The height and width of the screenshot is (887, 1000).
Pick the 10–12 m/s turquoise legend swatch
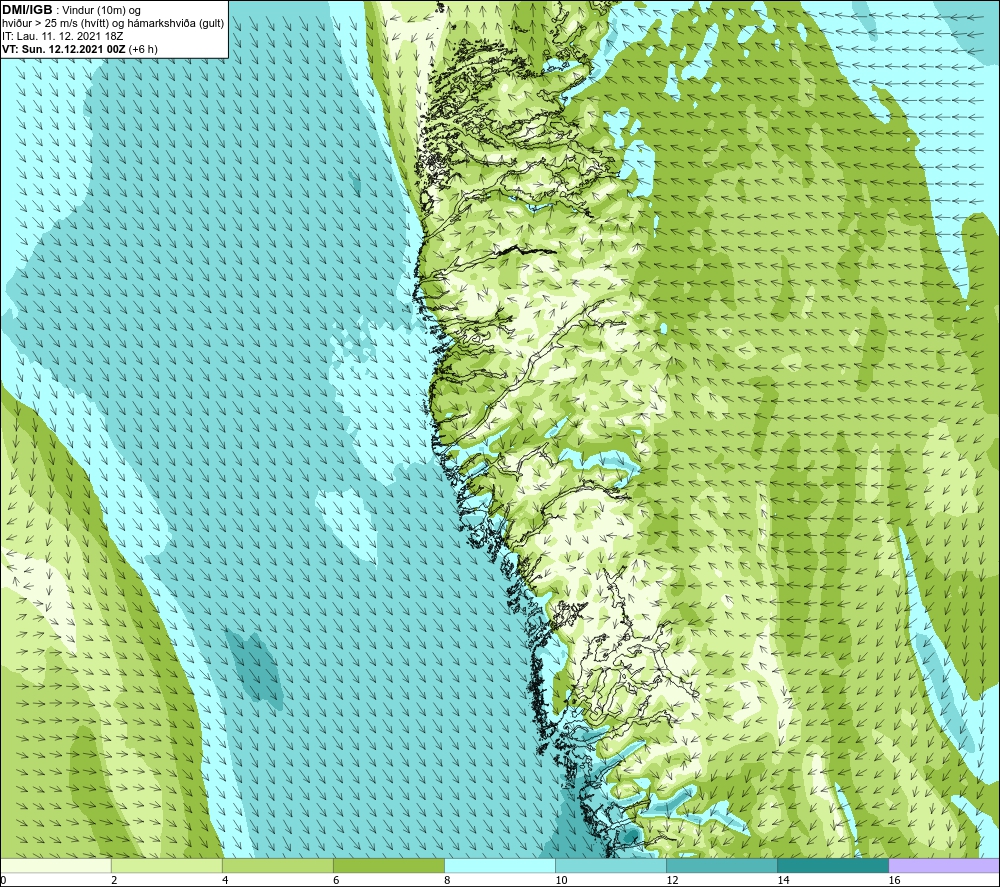[611, 865]
